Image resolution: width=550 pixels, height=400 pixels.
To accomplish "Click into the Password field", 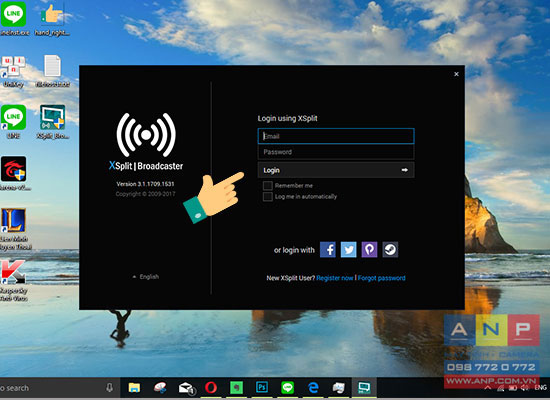I will point(336,152).
